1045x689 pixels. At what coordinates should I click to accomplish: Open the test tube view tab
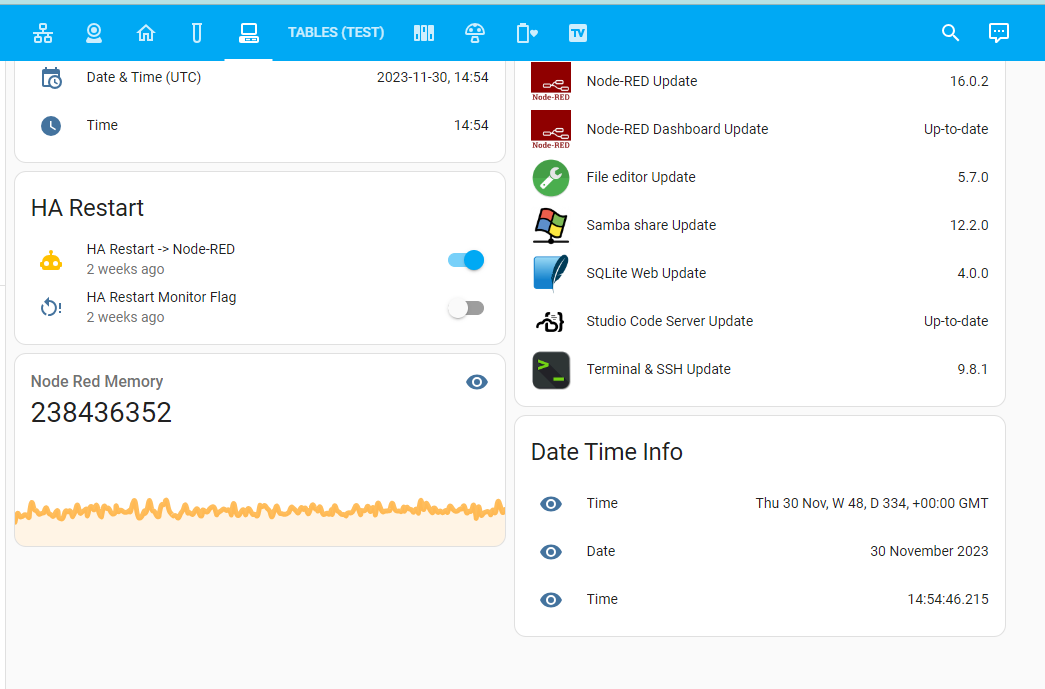(x=197, y=33)
